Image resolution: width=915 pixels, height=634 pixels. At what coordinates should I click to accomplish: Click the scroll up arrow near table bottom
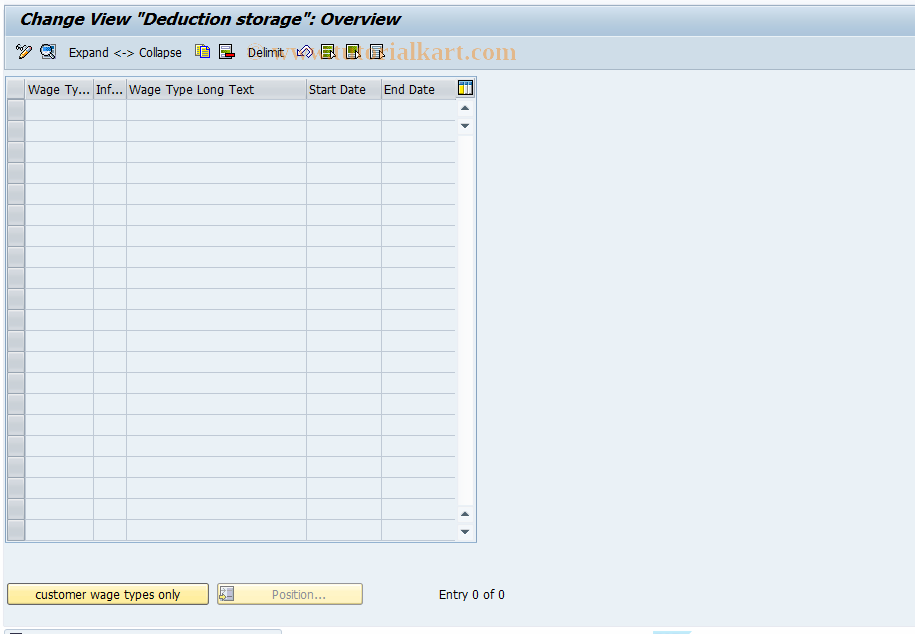coord(465,514)
